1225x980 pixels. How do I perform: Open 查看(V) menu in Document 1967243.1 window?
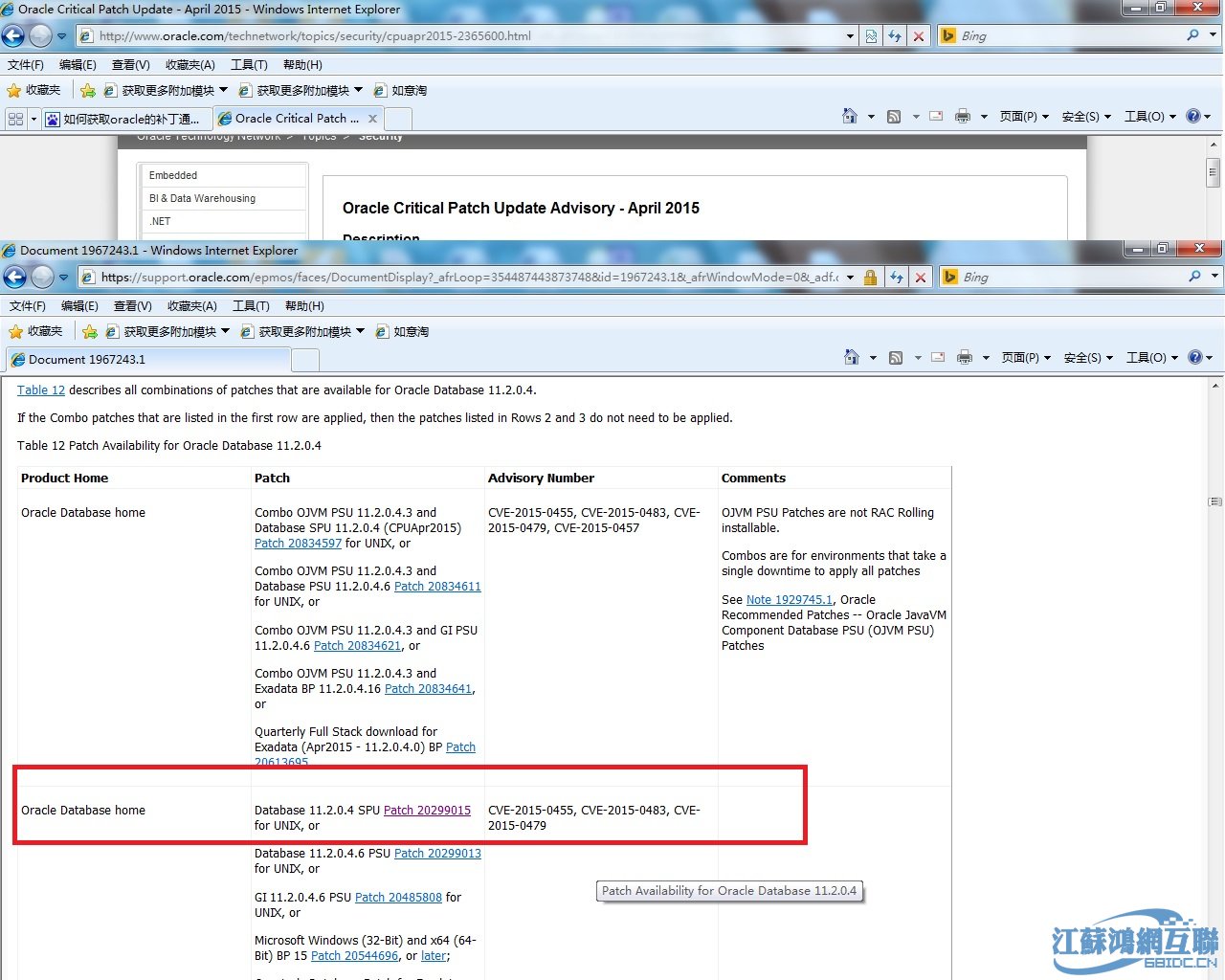click(x=133, y=306)
